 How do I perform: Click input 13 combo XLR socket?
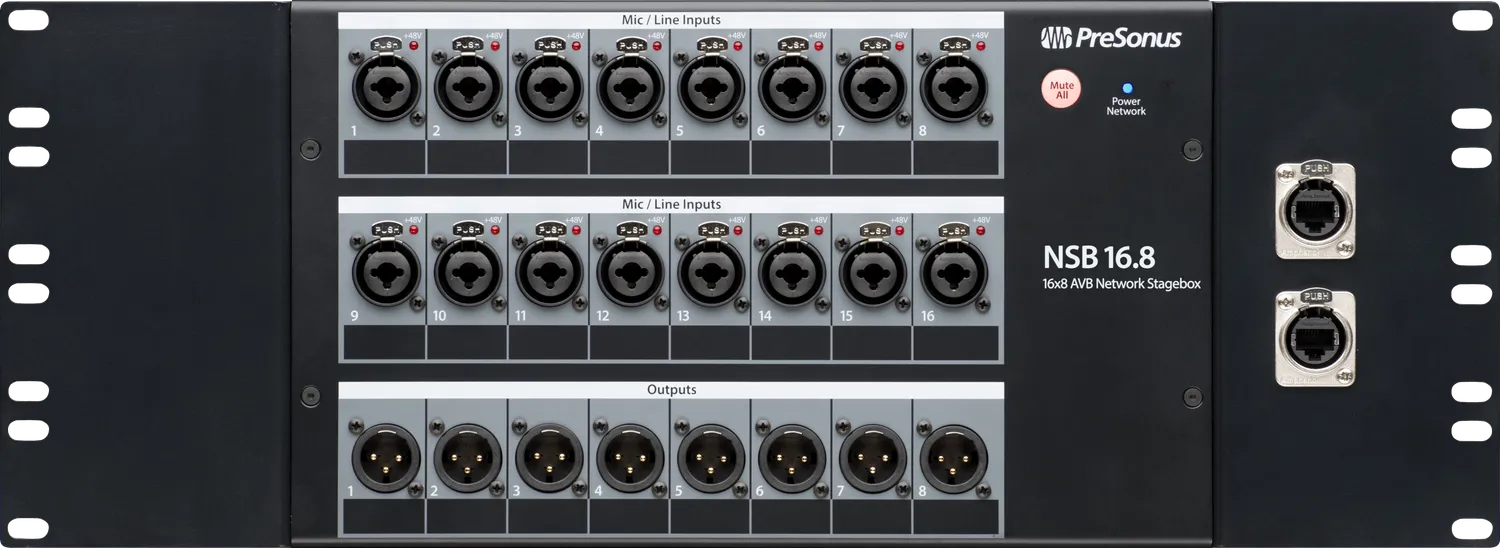[x=711, y=273]
